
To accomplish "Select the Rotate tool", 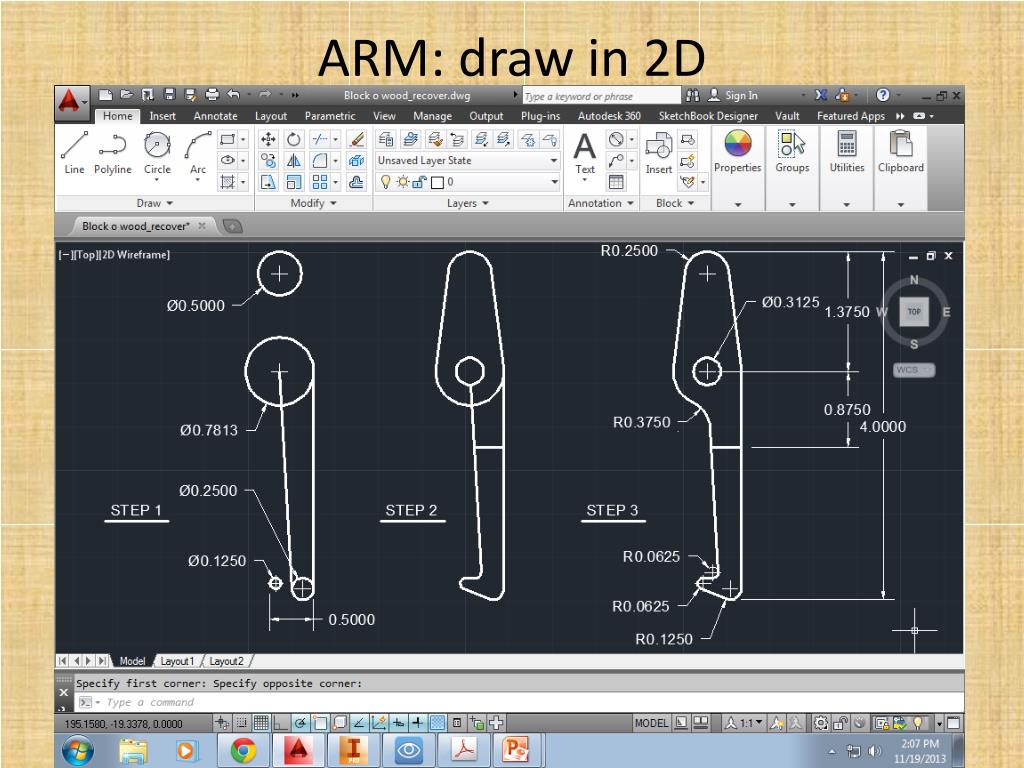I will (294, 139).
